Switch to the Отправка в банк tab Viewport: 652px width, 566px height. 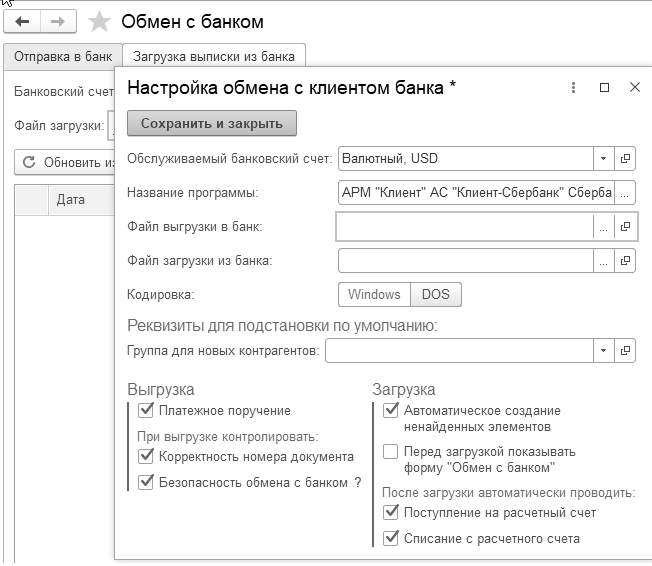click(x=61, y=56)
